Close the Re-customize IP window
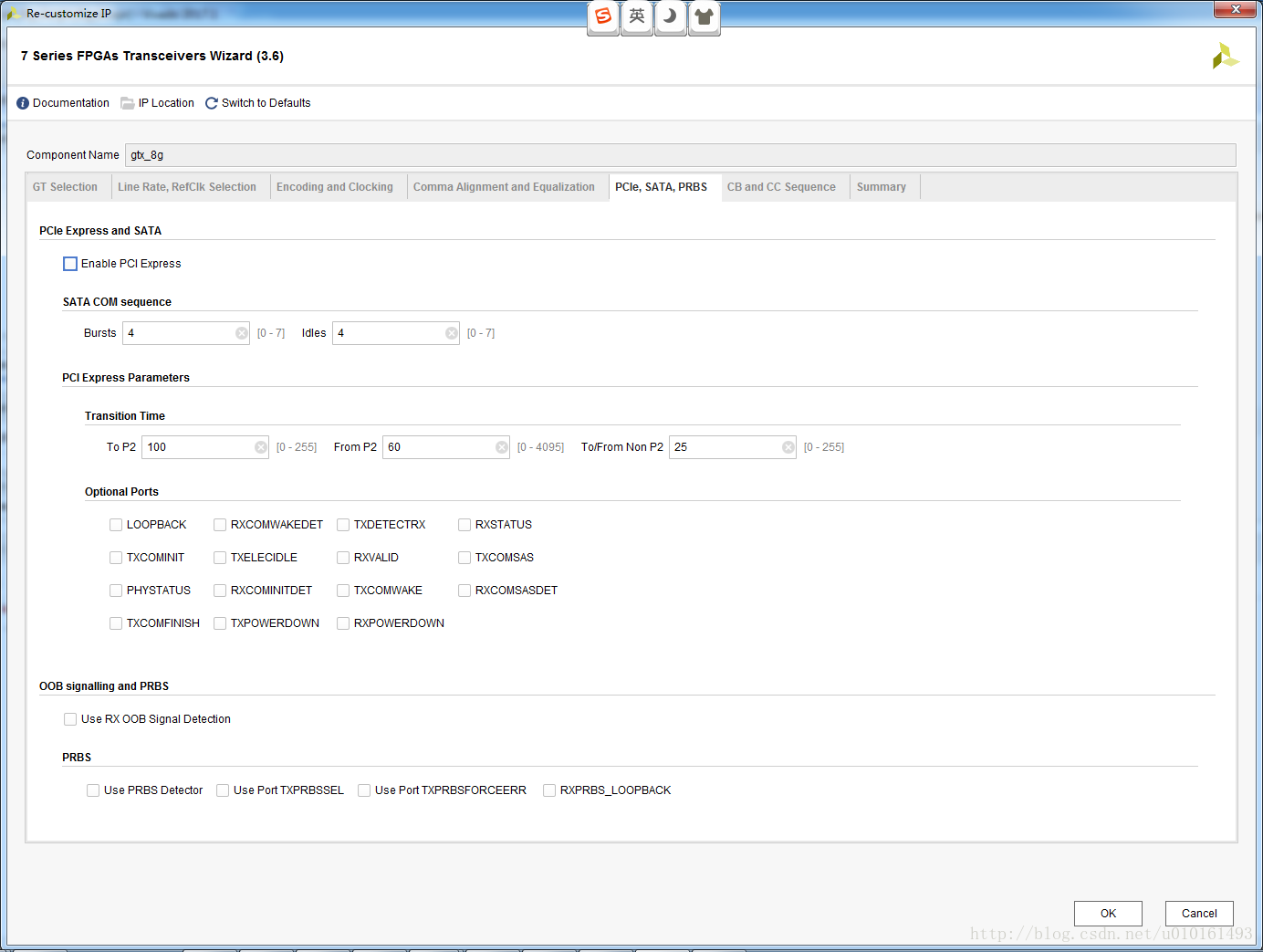The width and height of the screenshot is (1263, 952). pyautogui.click(x=1237, y=9)
